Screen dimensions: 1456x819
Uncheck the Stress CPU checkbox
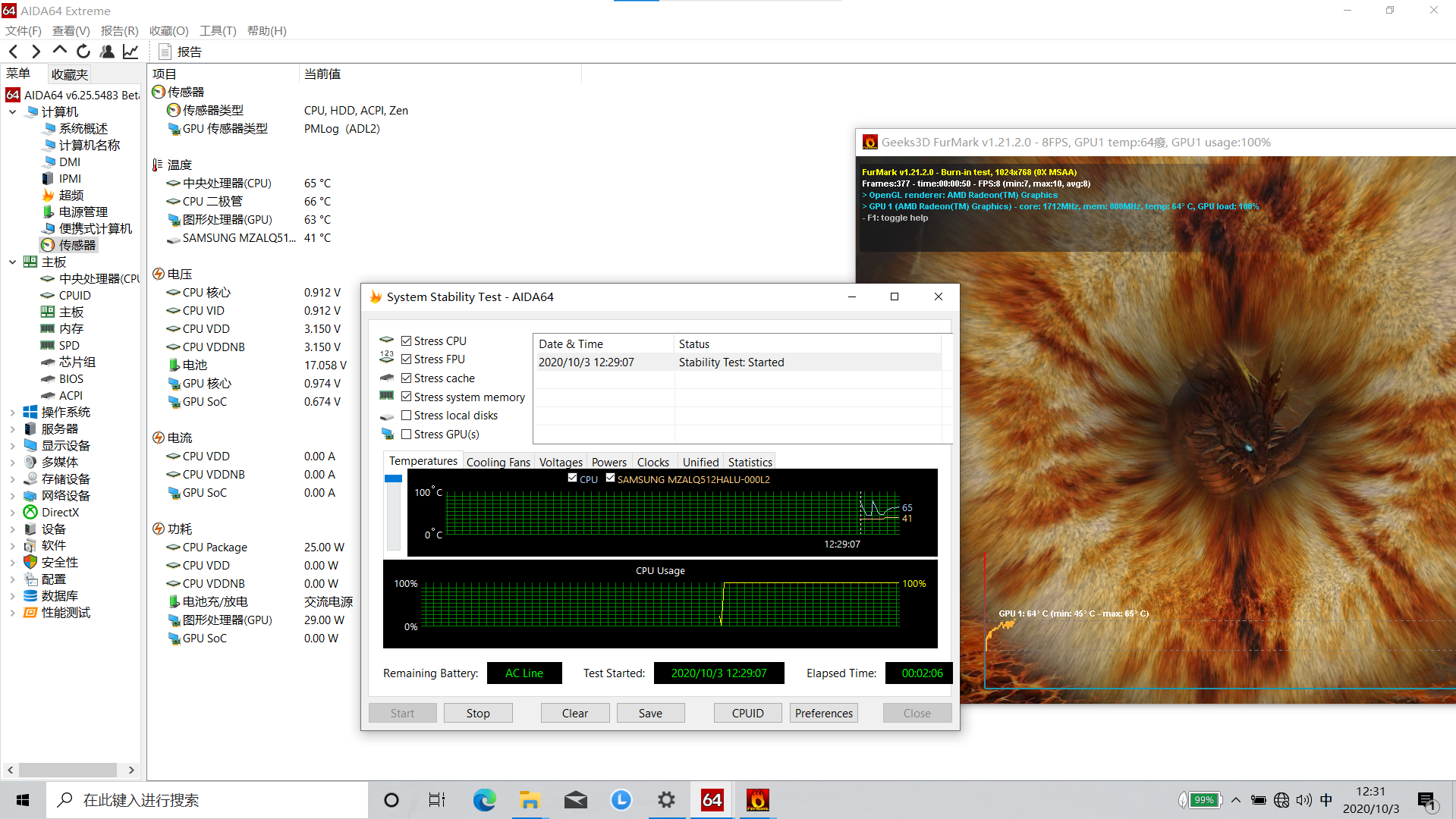(x=406, y=341)
